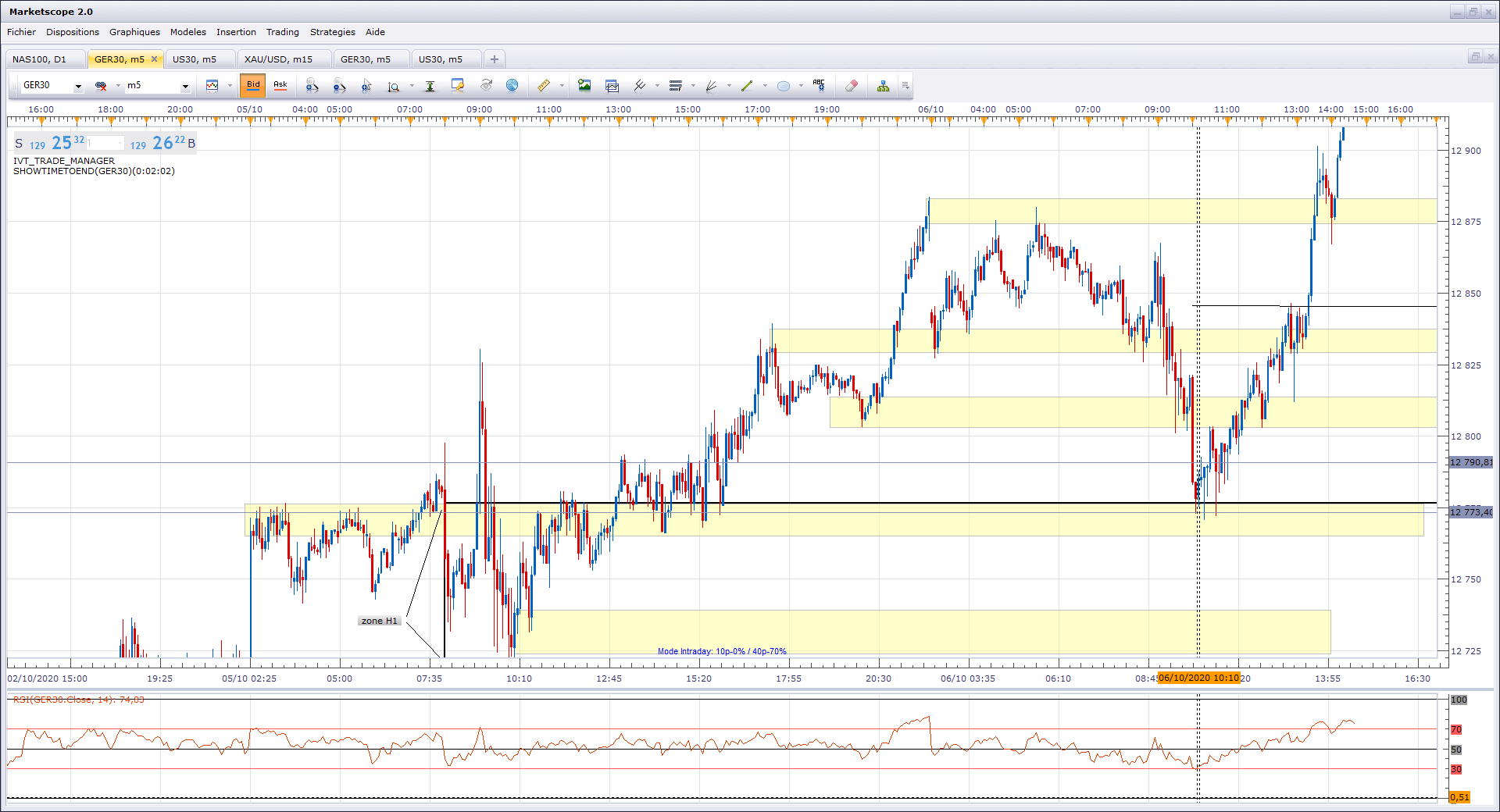
Task: Select the ellipse shape tool
Action: pos(784,86)
